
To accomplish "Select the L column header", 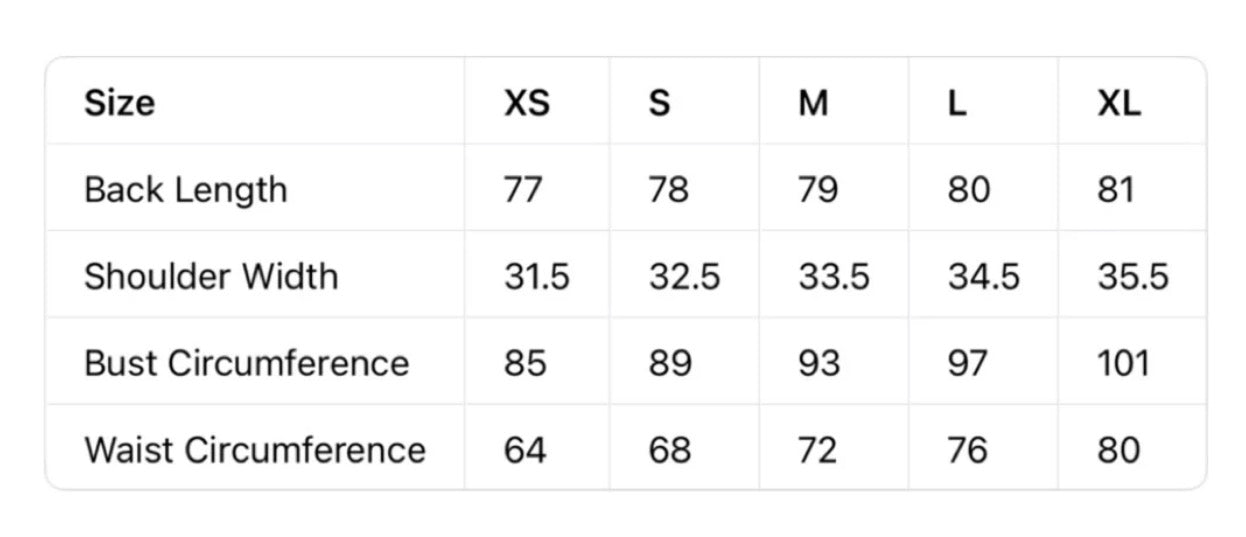I will (x=957, y=102).
